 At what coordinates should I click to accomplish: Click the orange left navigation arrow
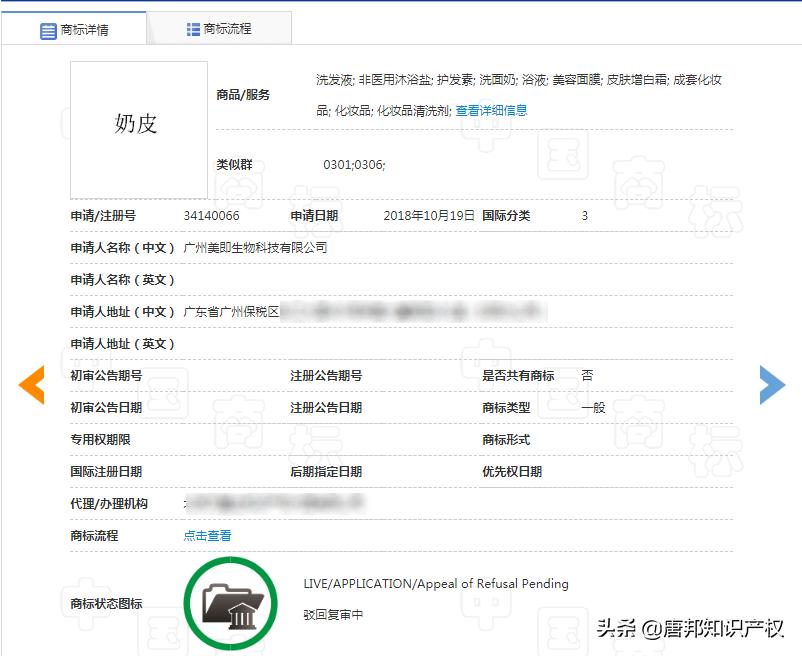[x=31, y=384]
